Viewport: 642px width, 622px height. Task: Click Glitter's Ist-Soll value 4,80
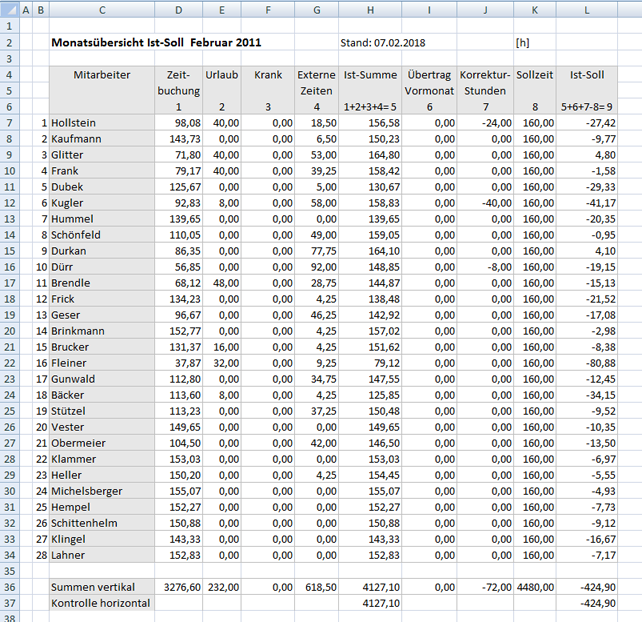[587, 155]
